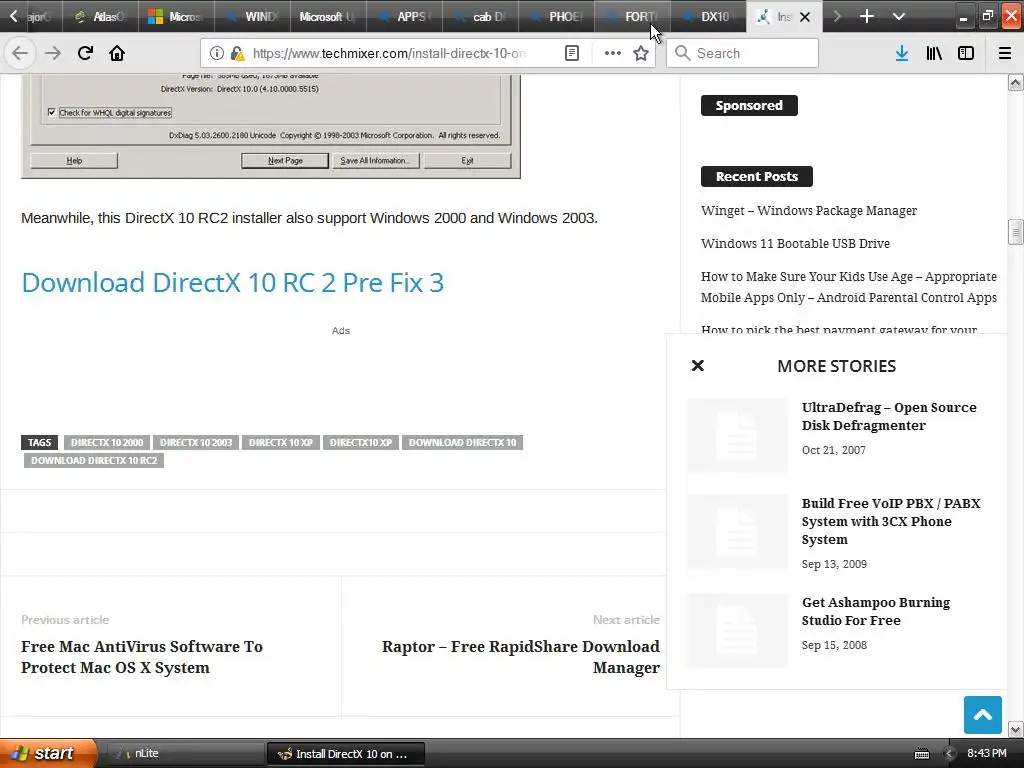Click the Exit button in DxDiag image
Viewport: 1024px width, 768px height.
tap(467, 160)
